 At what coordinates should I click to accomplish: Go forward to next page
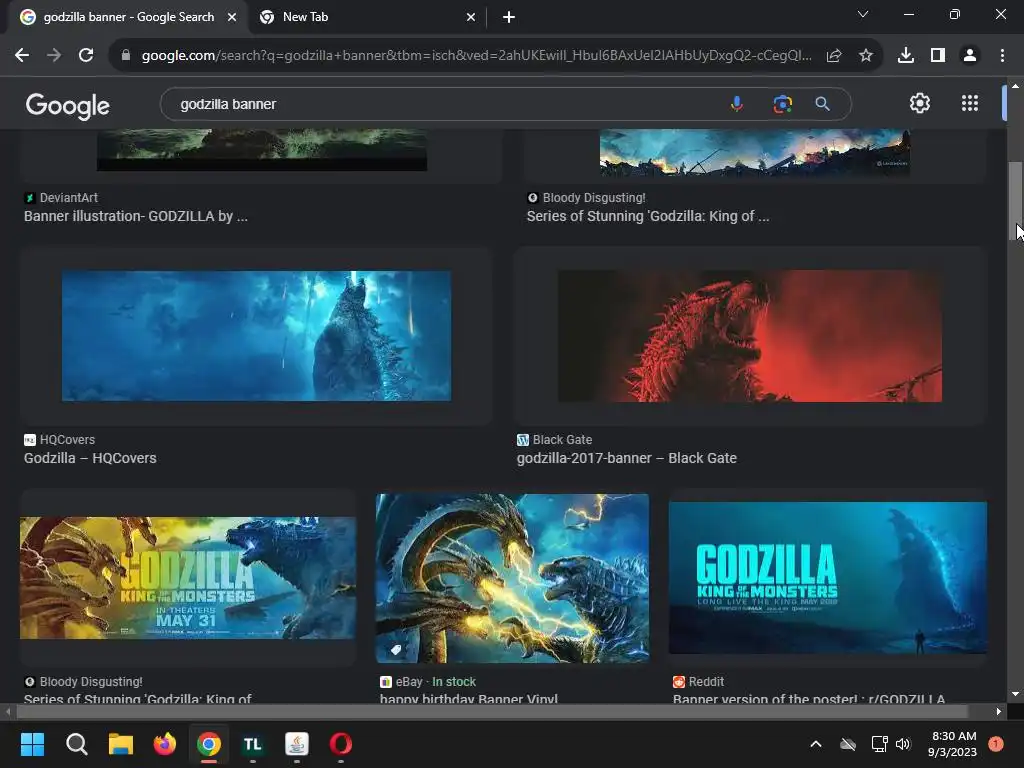coord(54,56)
